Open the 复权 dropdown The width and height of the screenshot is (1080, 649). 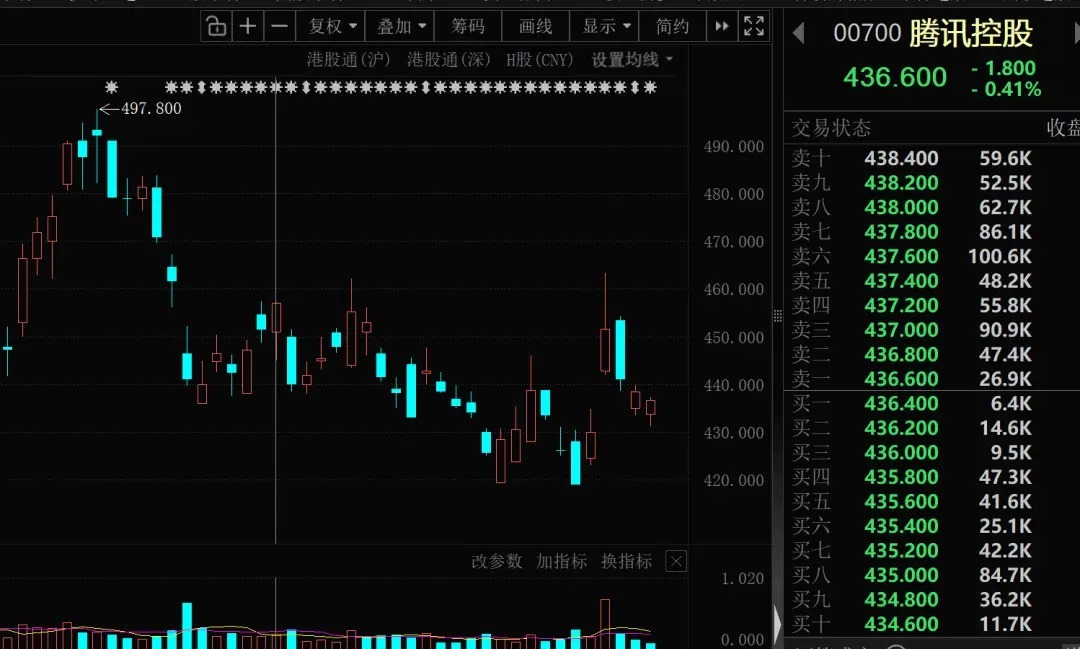point(332,26)
